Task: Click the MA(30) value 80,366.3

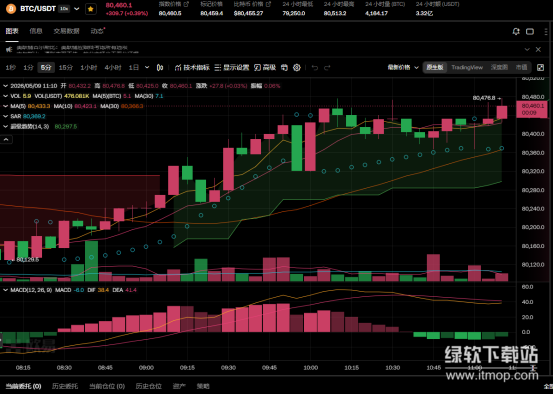Action: click(132, 106)
